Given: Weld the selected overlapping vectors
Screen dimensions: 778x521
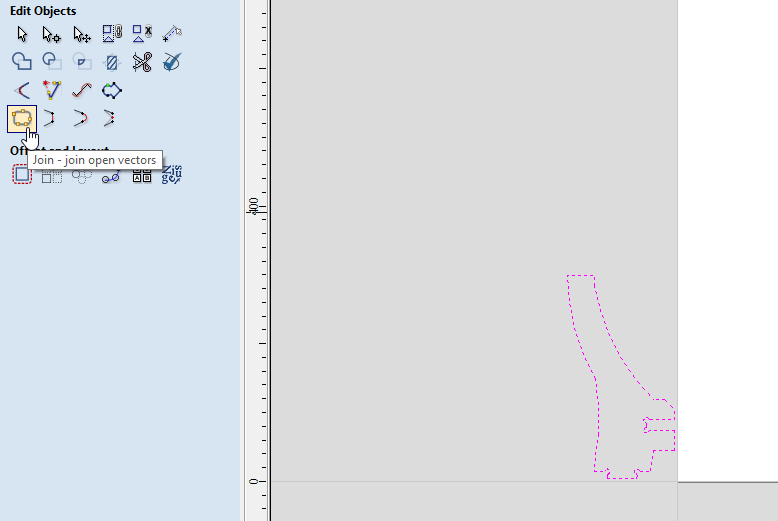Looking at the screenshot, I should pos(22,62).
